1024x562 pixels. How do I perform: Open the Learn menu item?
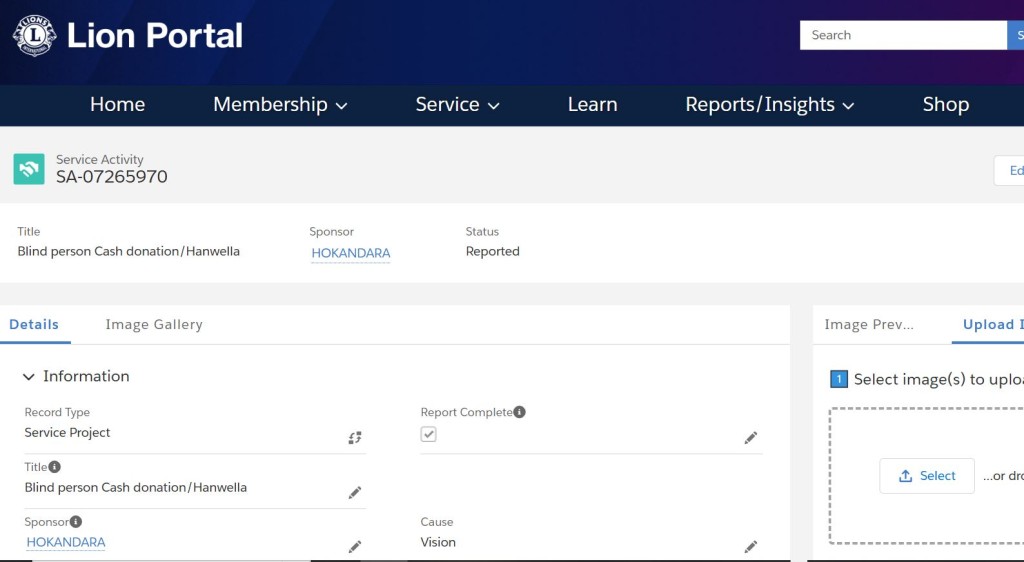[592, 104]
